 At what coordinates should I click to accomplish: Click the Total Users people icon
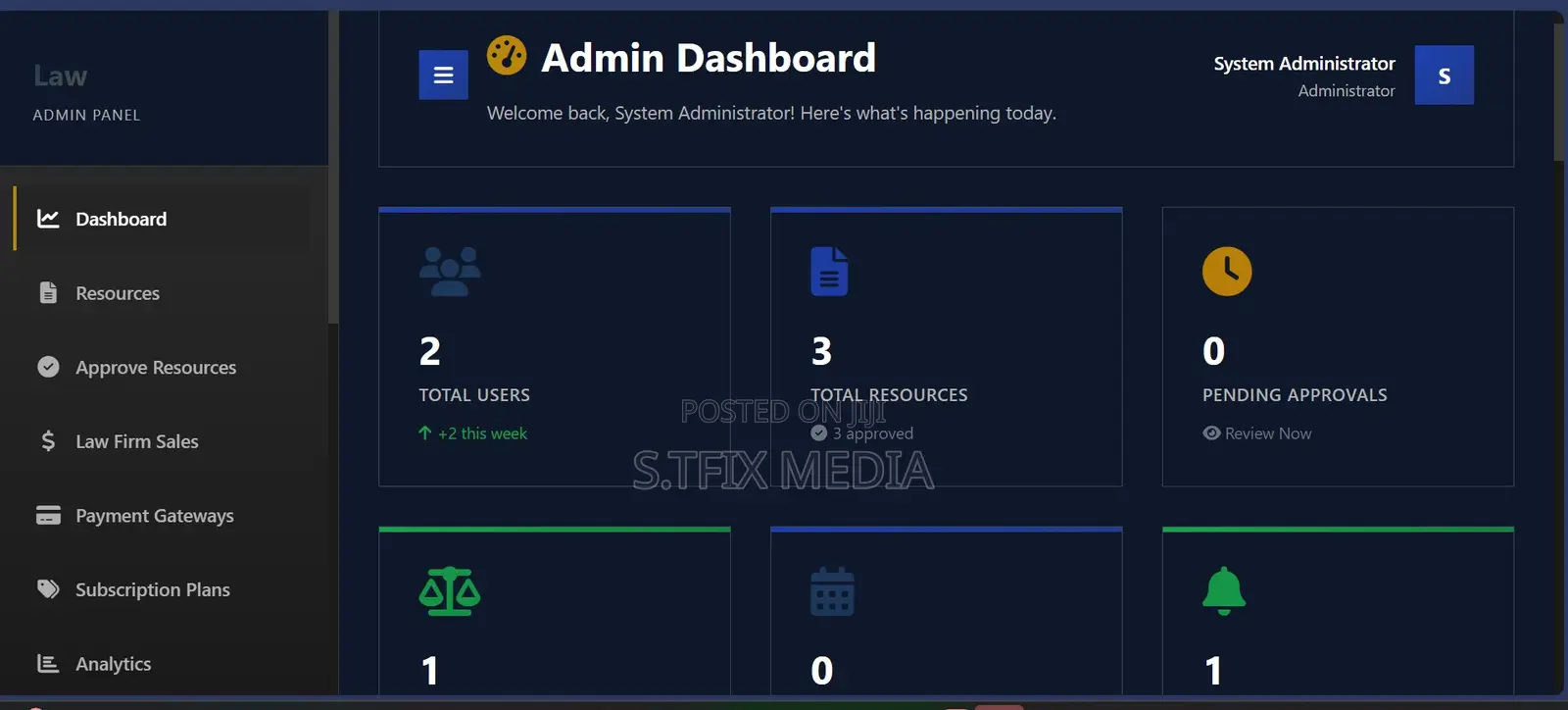click(x=450, y=272)
